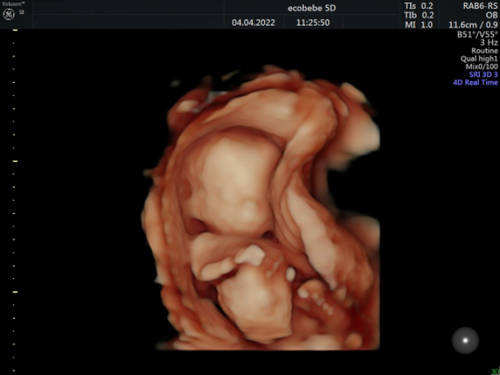Viewport: 500px width, 375px height.
Task: Click the GE logo icon
Action: [8, 14]
